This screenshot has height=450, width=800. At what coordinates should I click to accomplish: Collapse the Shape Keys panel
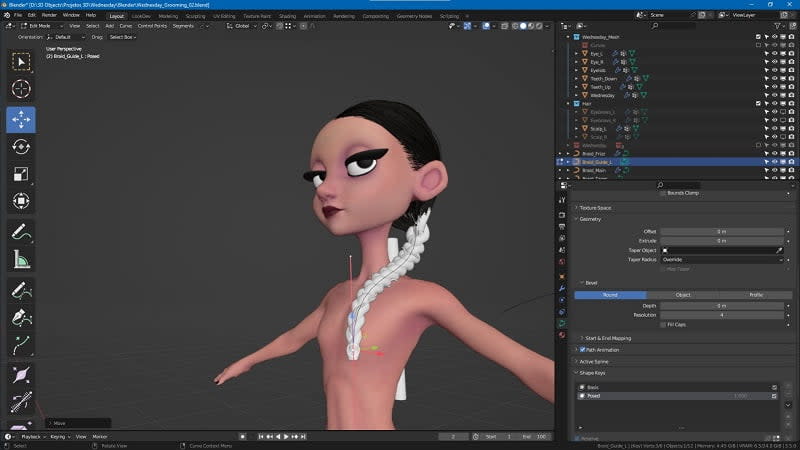pos(592,373)
